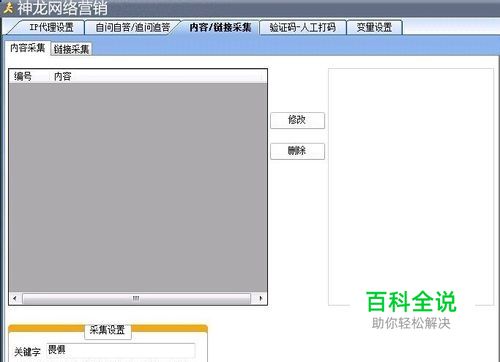
Task: Click the 神龙网络营销 app icon in title bar
Action: tap(8, 8)
